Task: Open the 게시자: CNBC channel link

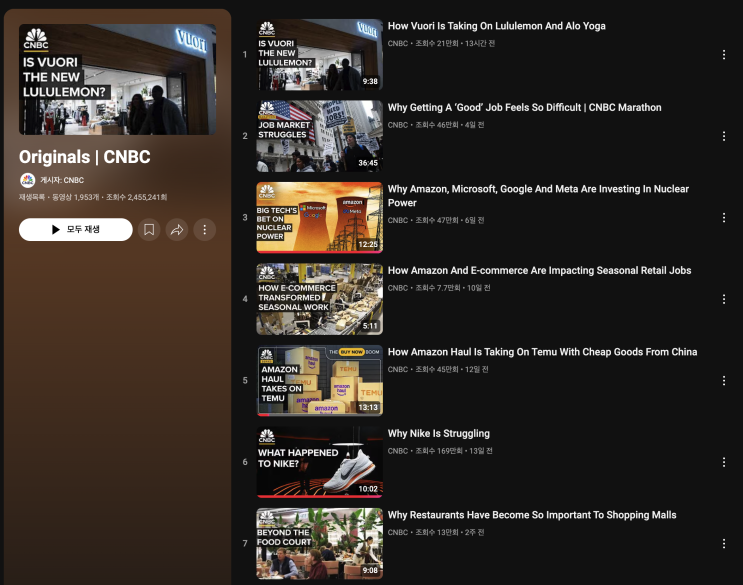Action: click(x=62, y=180)
